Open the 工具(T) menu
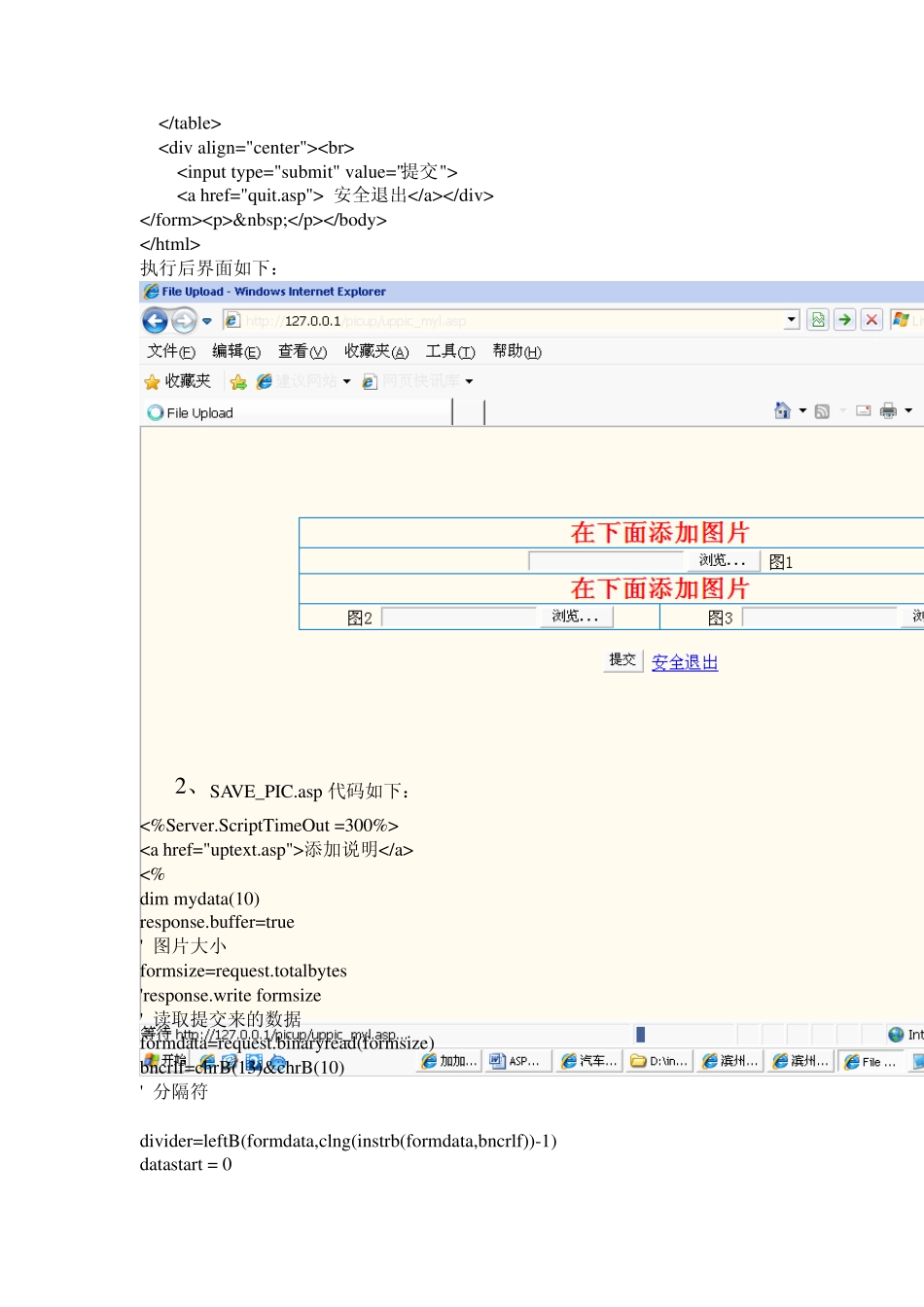Image resolution: width=924 pixels, height=1307 pixels. [450, 351]
